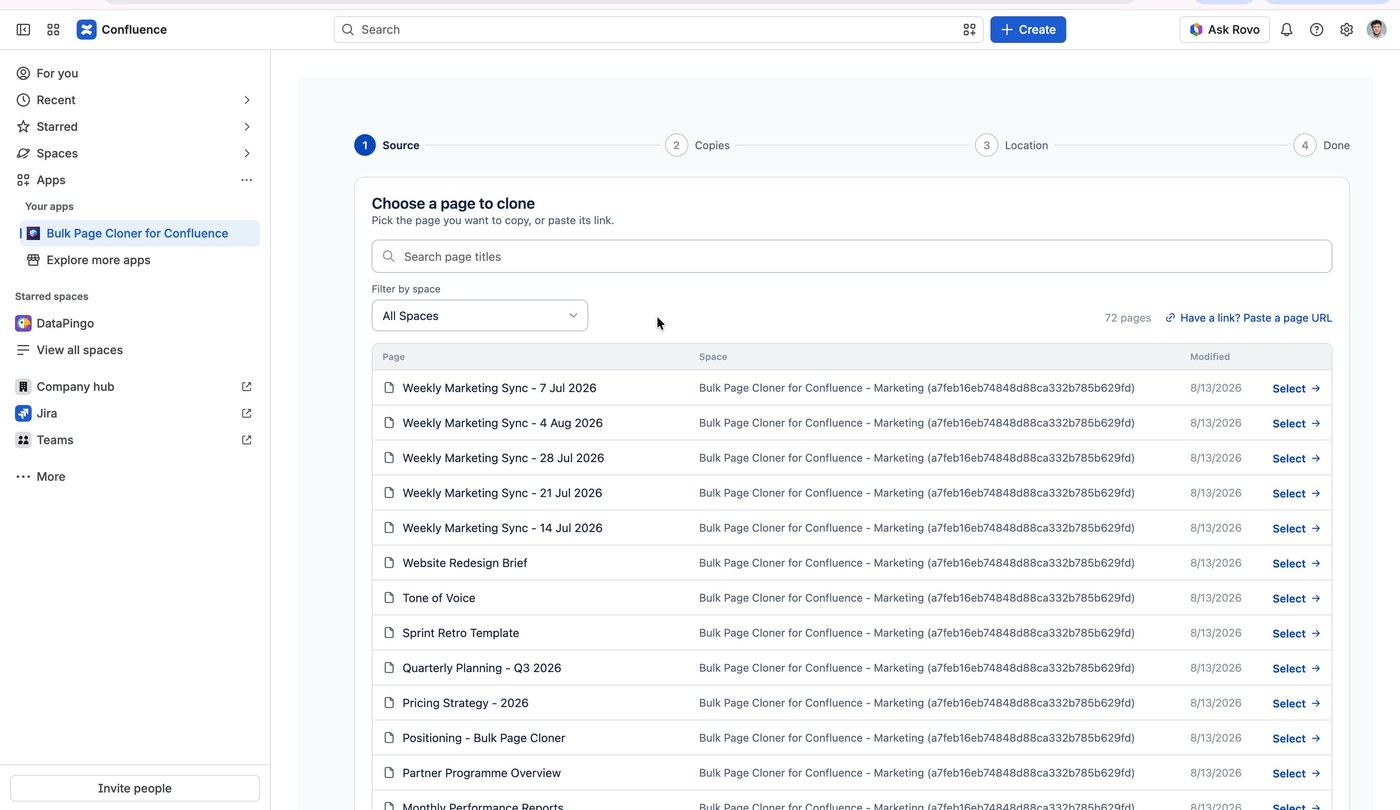Open Company hub external link icon
1400x810 pixels.
[x=247, y=387]
